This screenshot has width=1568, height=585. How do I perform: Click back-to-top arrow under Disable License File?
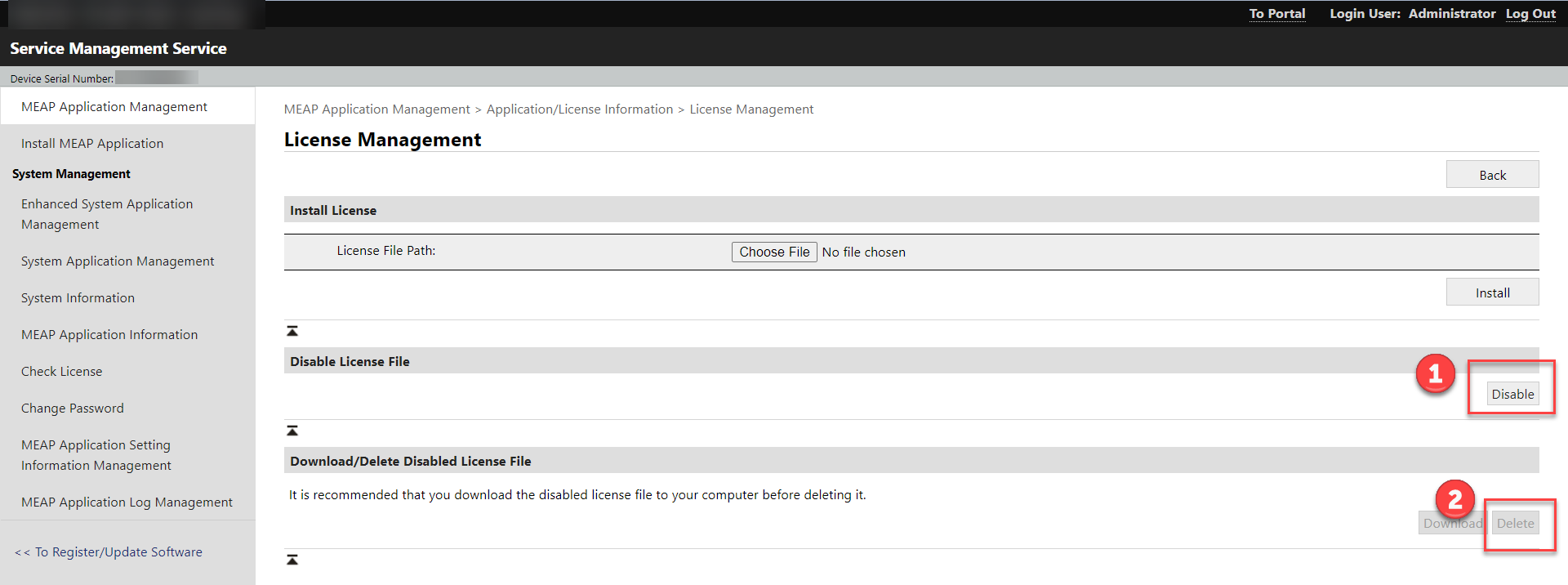click(x=292, y=431)
